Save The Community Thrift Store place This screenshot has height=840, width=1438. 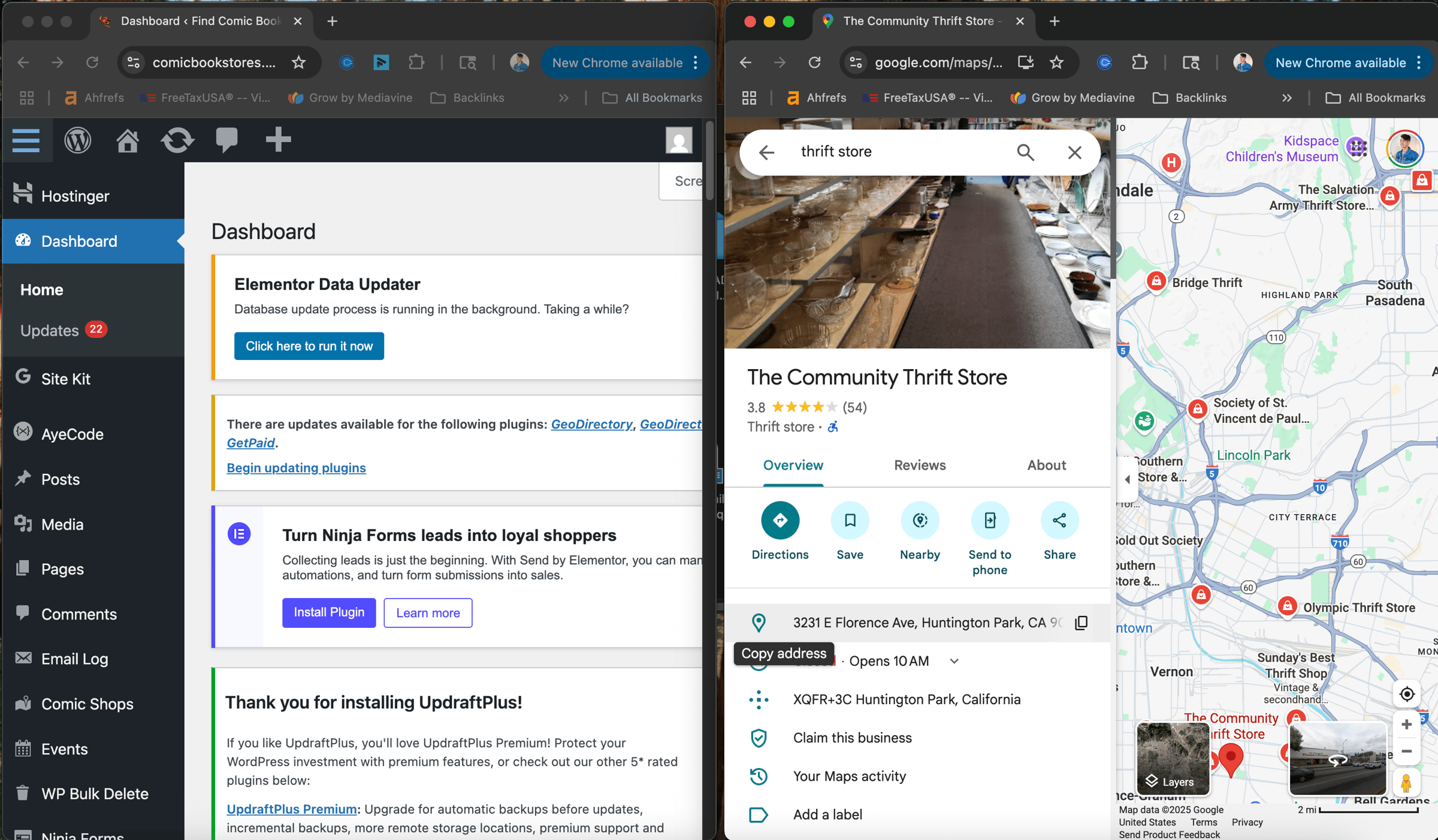coord(850,520)
